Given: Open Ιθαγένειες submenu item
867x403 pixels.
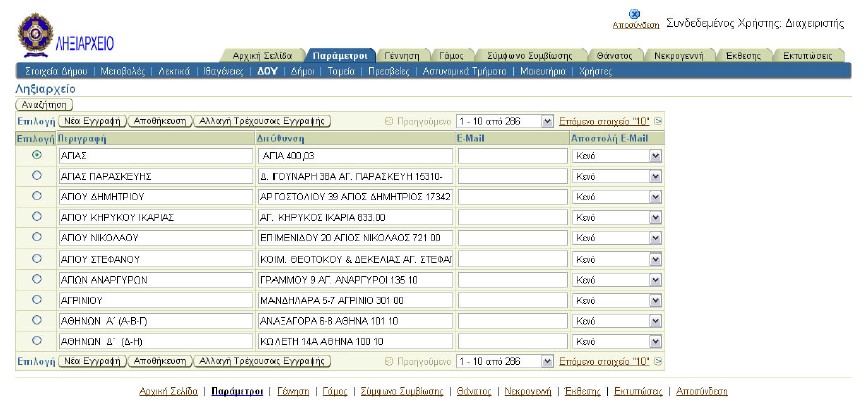Looking at the screenshot, I should 223,71.
